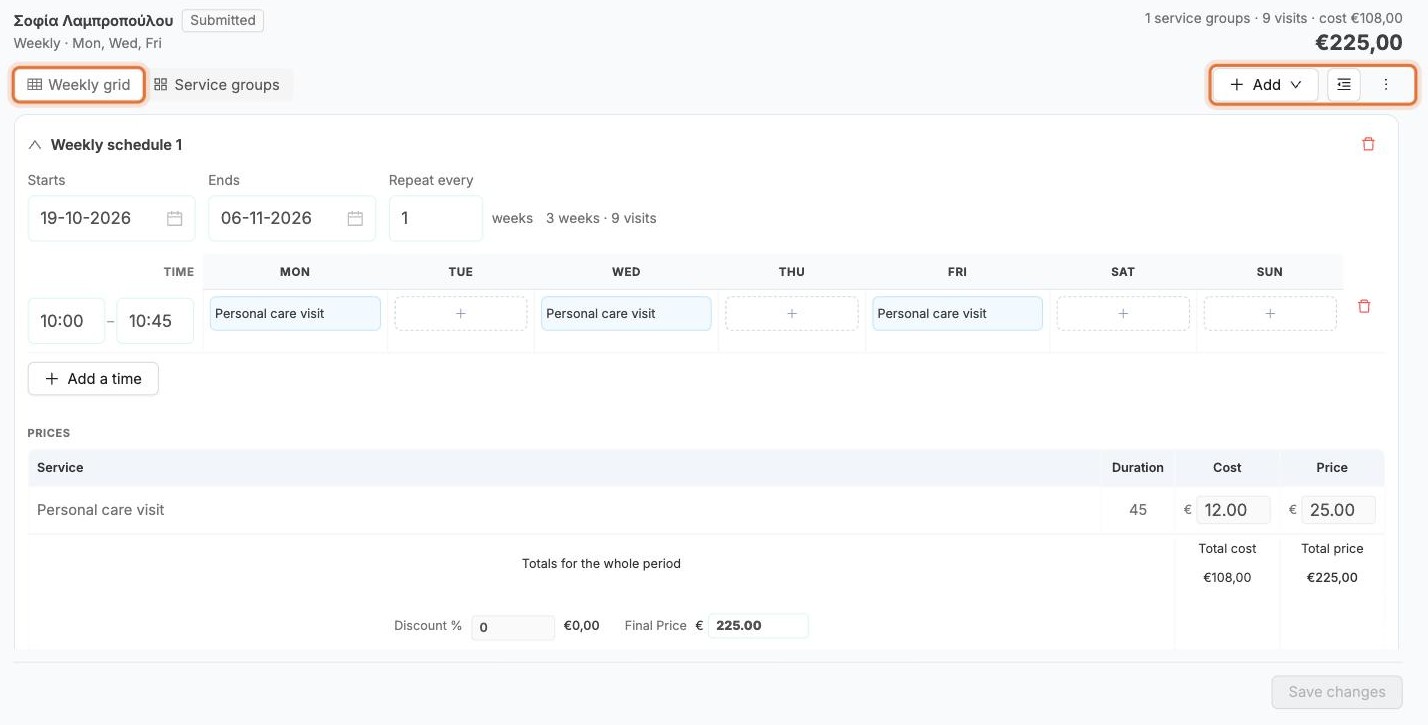This screenshot has height=725, width=1428.
Task: Click the 'Weekly · Mon, Wed, Fri' subtitle
Action: 88,43
